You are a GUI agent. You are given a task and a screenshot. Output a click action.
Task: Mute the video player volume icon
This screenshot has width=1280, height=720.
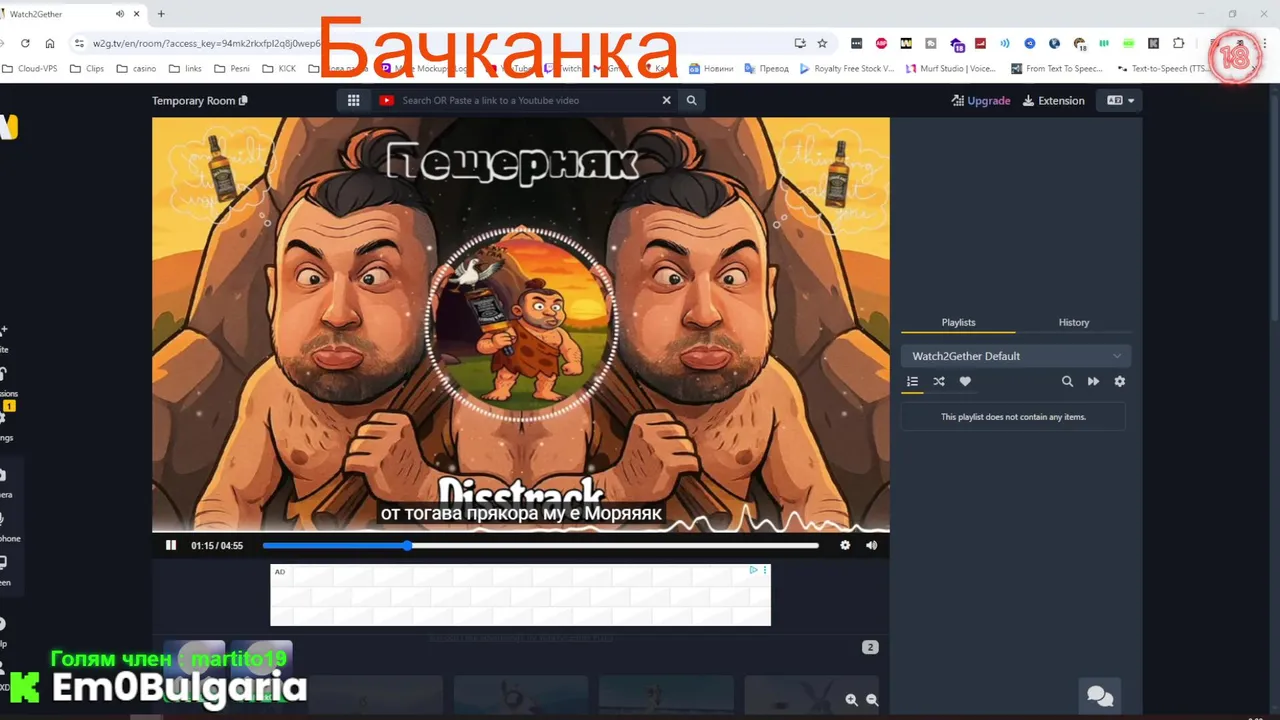pyautogui.click(x=871, y=545)
